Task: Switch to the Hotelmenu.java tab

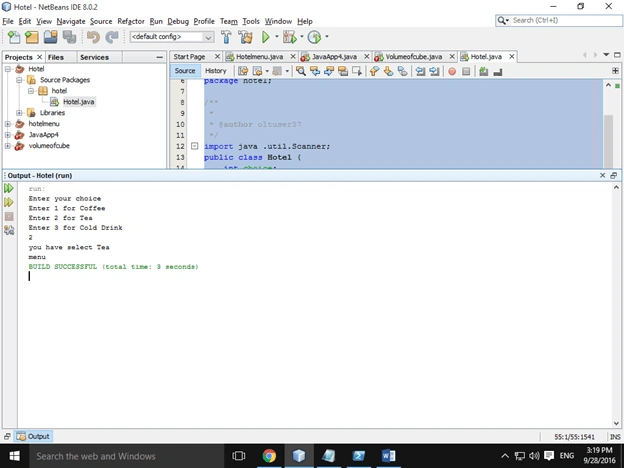Action: [x=259, y=57]
